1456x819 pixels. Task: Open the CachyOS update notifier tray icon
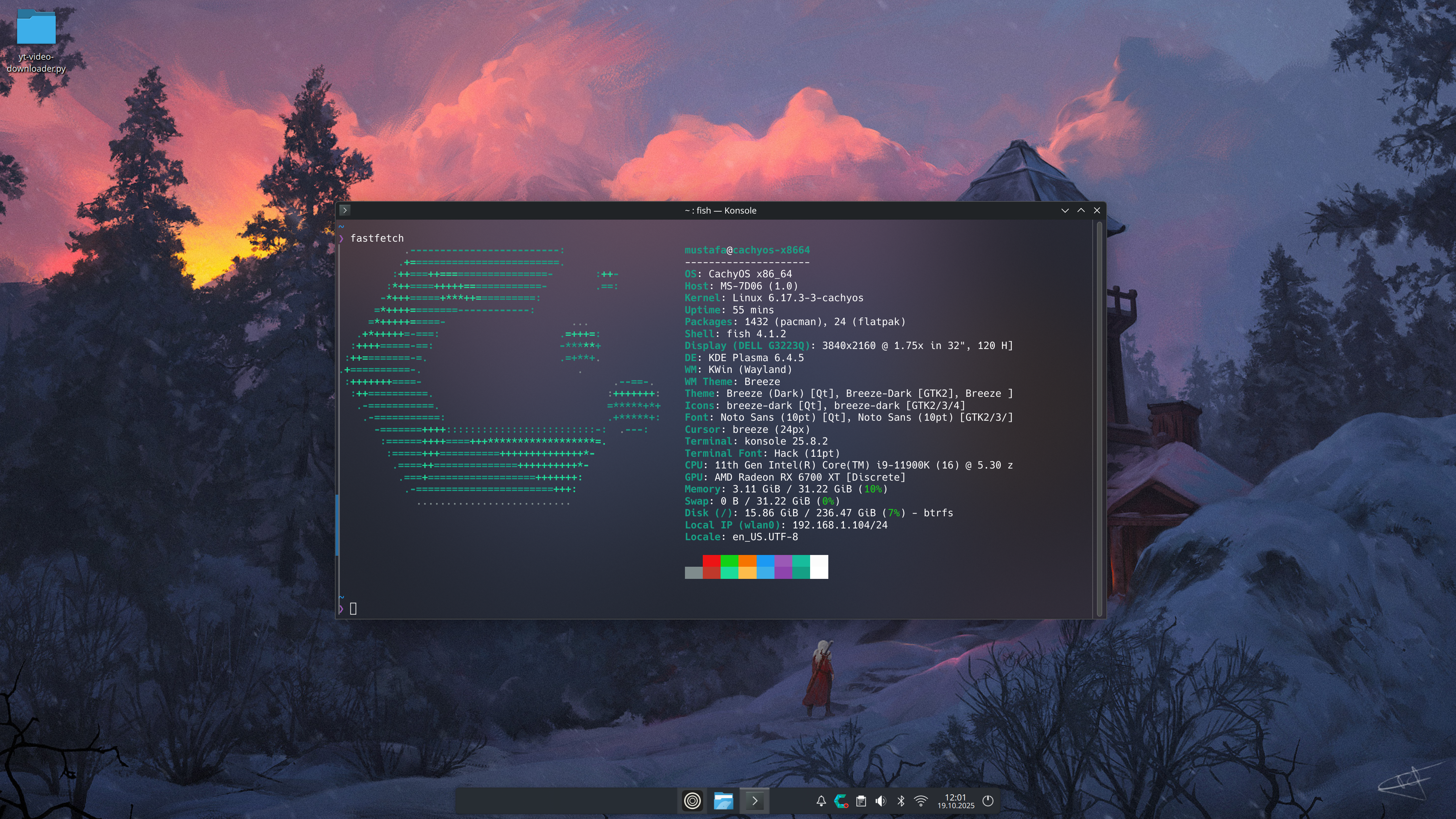(841, 801)
